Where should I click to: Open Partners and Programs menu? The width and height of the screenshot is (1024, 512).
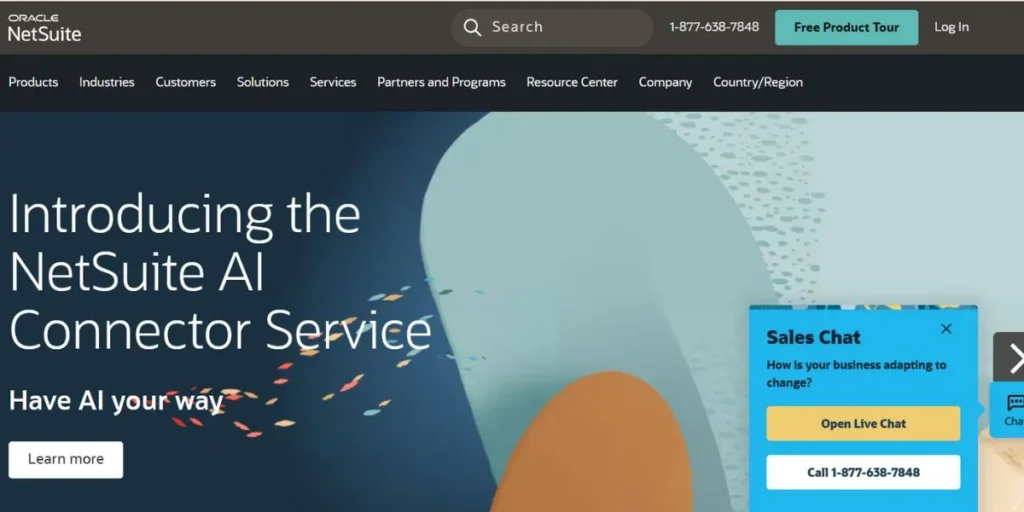[441, 82]
